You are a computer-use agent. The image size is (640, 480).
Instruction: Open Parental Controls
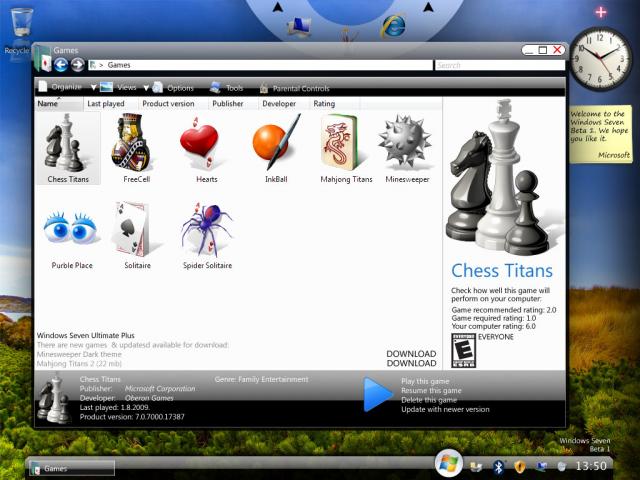[x=295, y=88]
